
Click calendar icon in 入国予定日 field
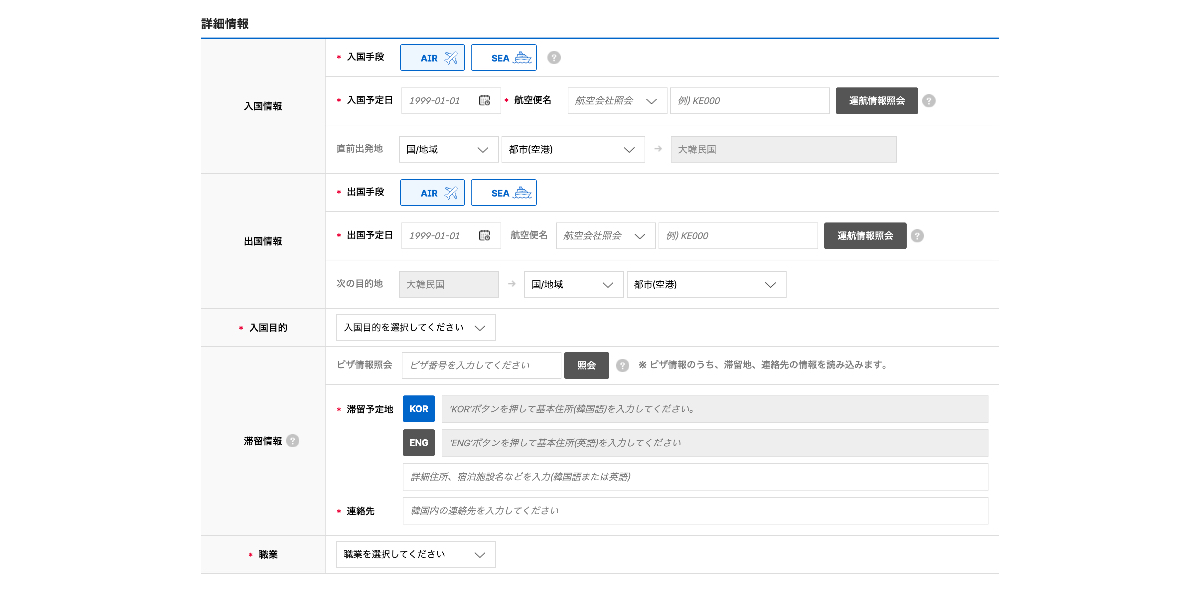click(484, 101)
